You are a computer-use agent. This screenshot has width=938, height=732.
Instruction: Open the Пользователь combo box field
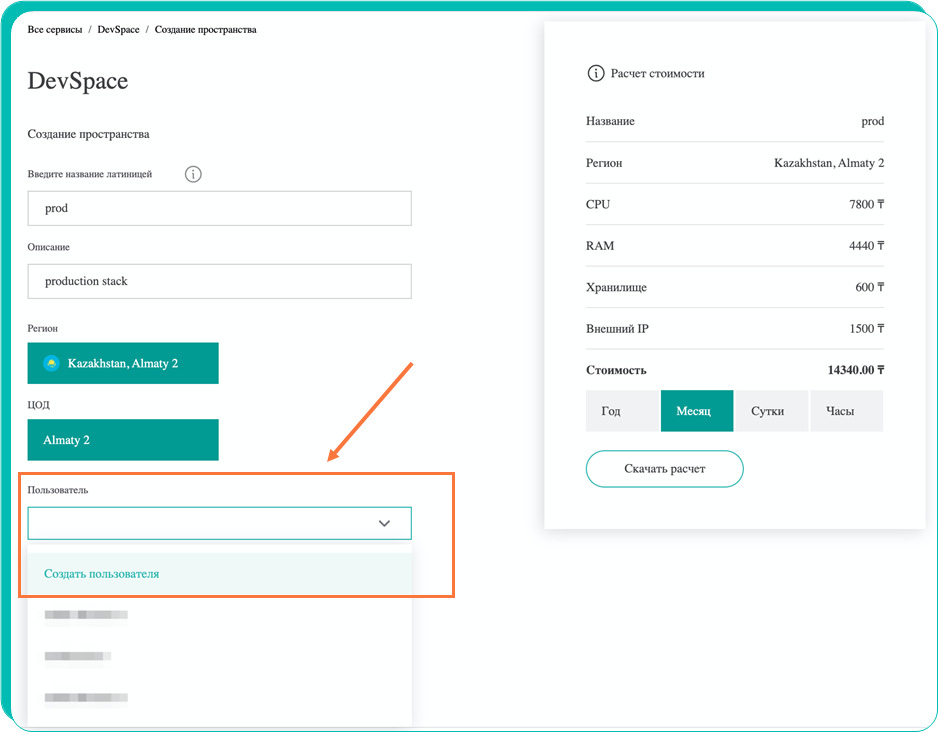[200, 523]
